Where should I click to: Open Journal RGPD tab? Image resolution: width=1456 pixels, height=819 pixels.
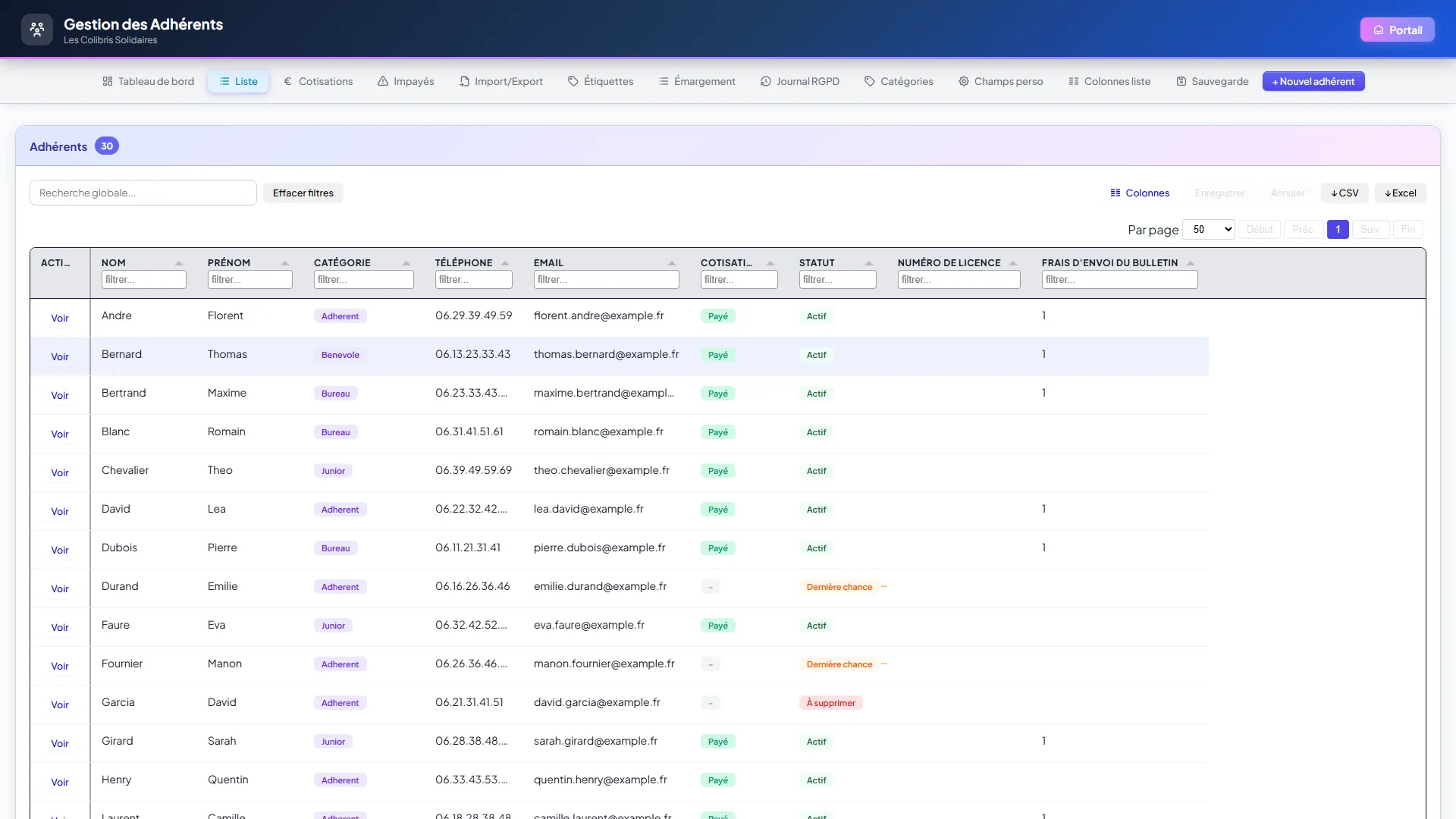click(800, 81)
